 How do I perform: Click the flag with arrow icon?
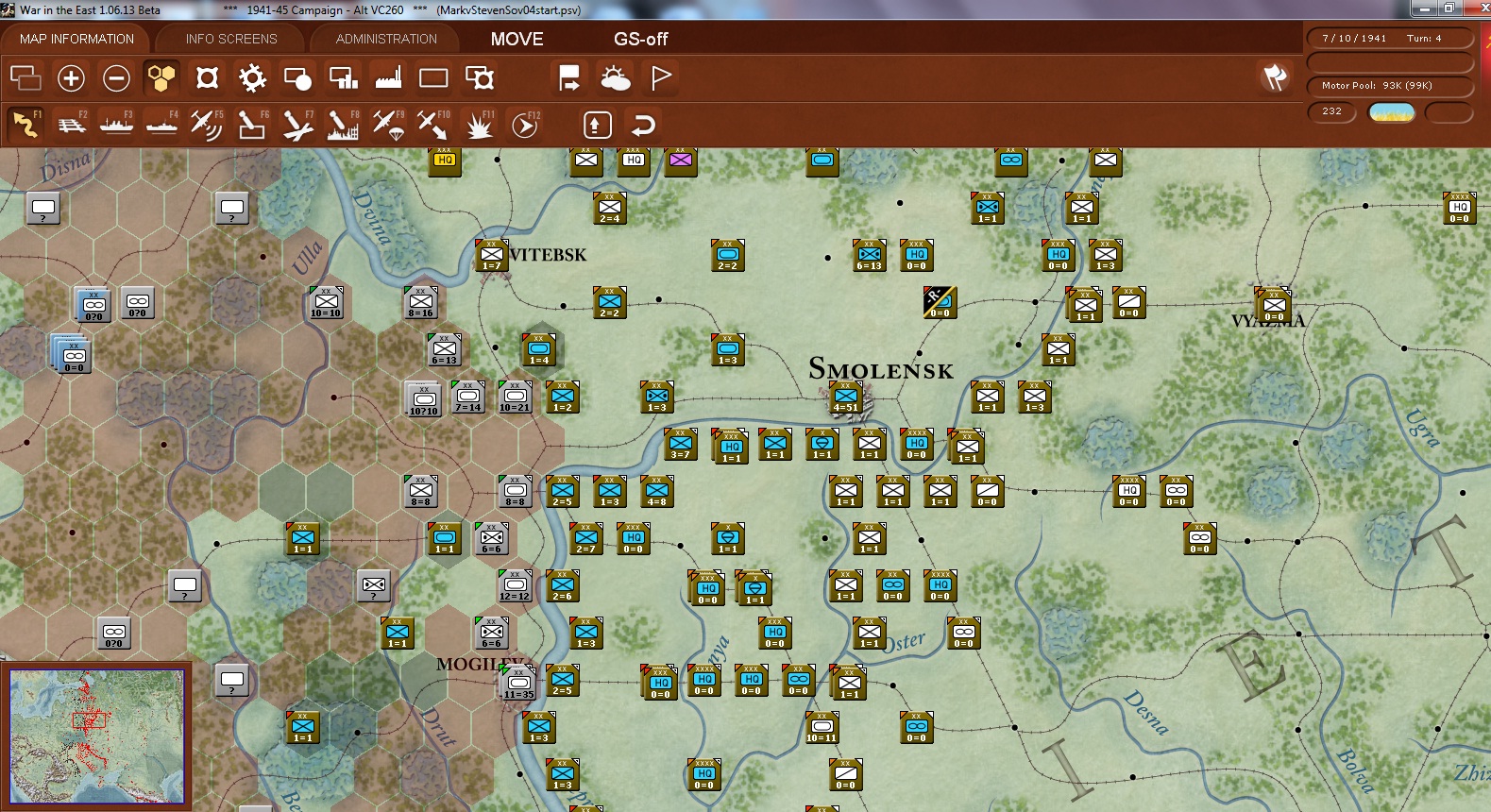click(x=569, y=78)
